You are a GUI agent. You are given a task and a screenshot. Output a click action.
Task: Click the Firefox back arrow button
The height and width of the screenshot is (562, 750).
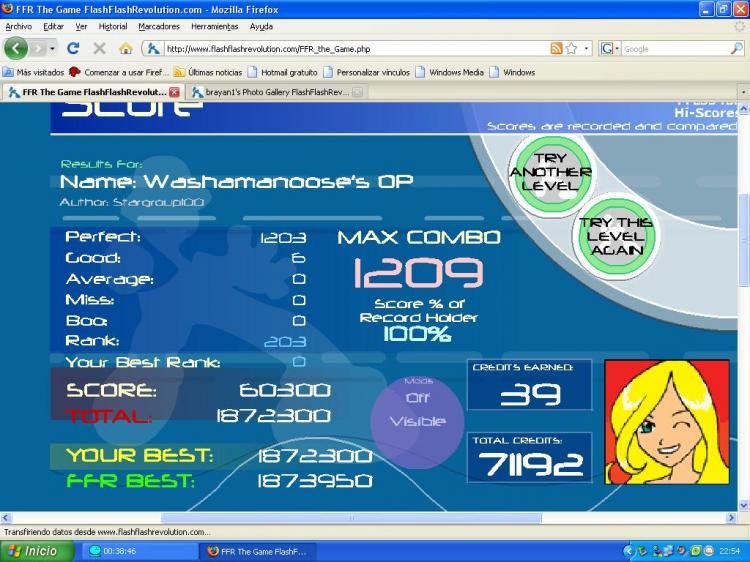(17, 48)
